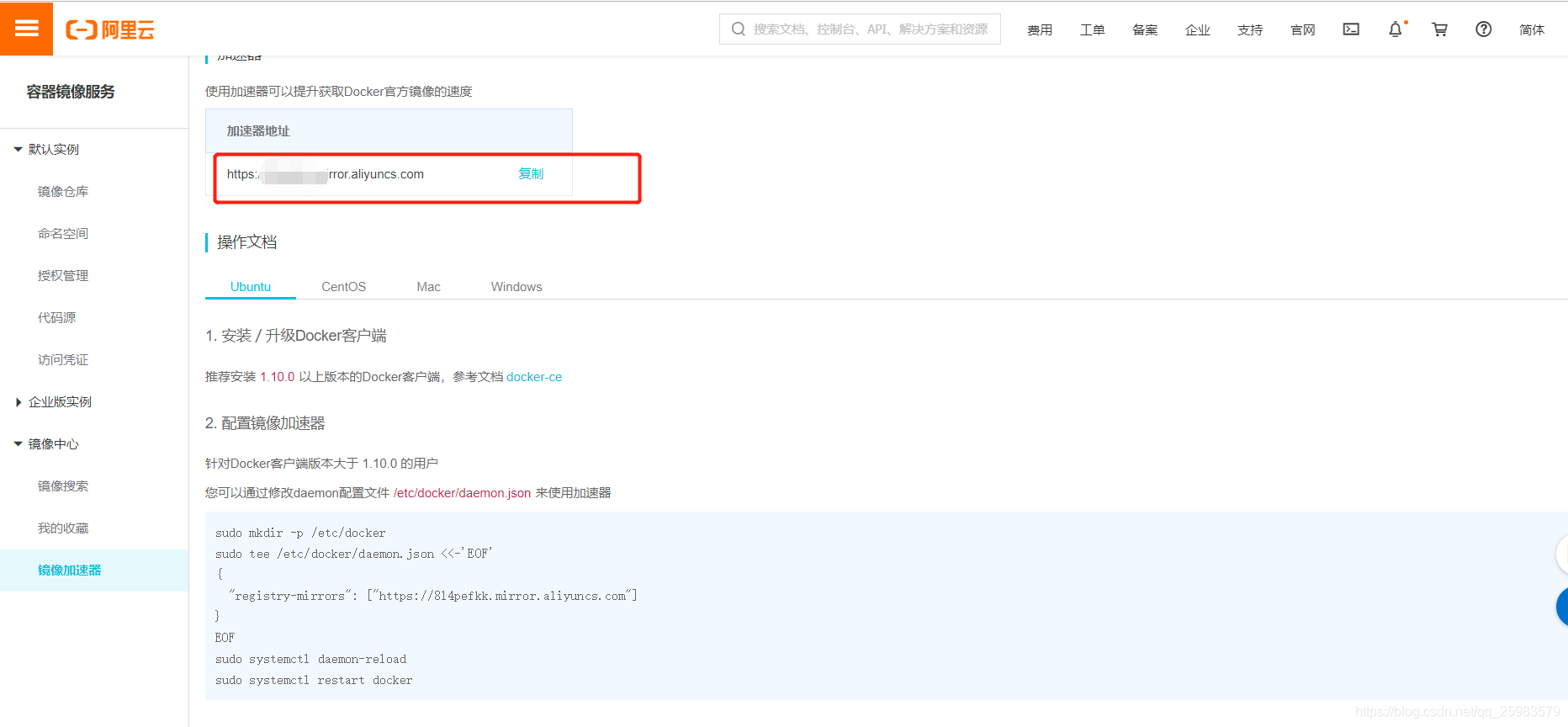Click the 加速器地址 box header

[389, 130]
